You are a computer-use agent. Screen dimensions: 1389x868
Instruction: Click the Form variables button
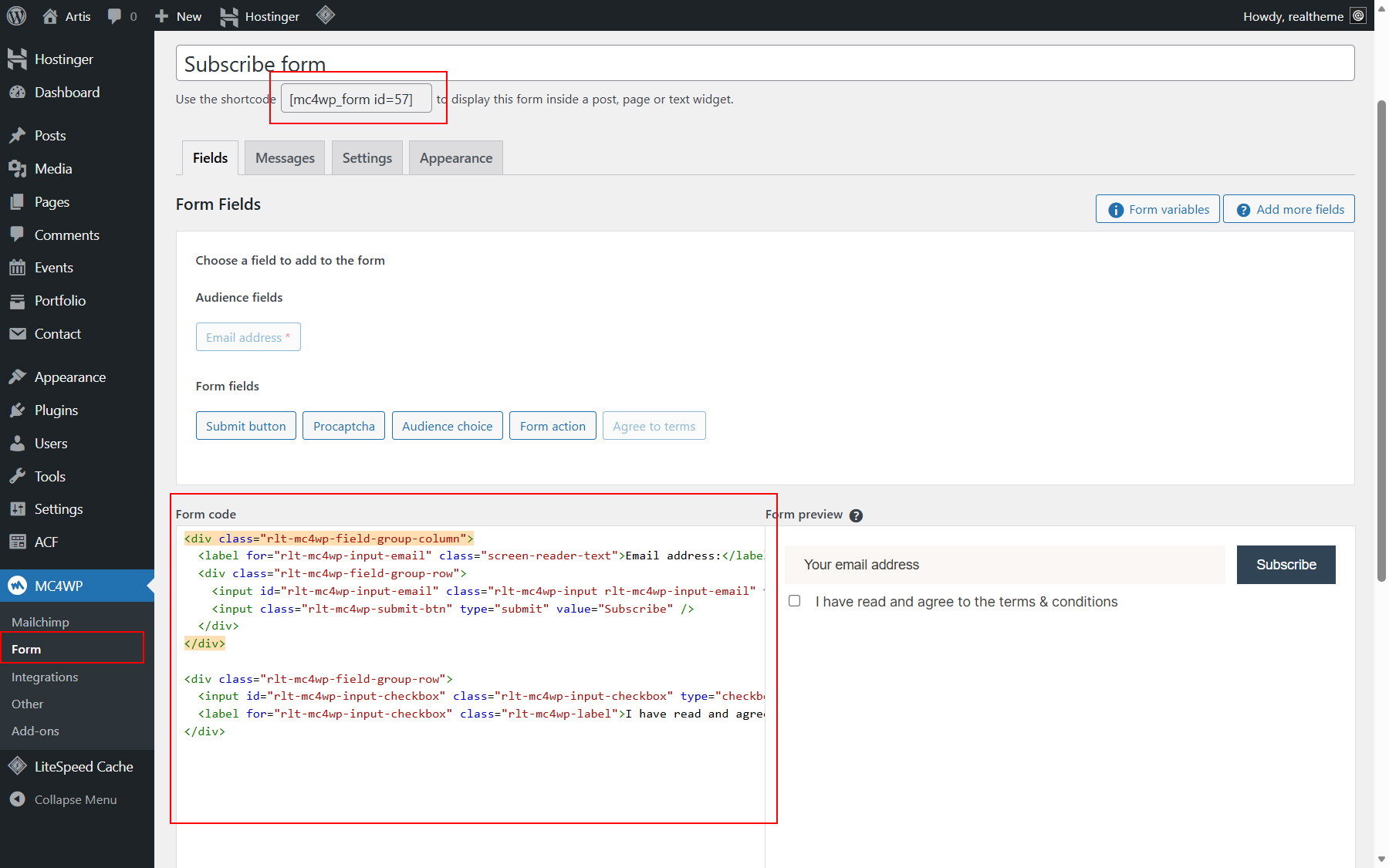[1157, 209]
